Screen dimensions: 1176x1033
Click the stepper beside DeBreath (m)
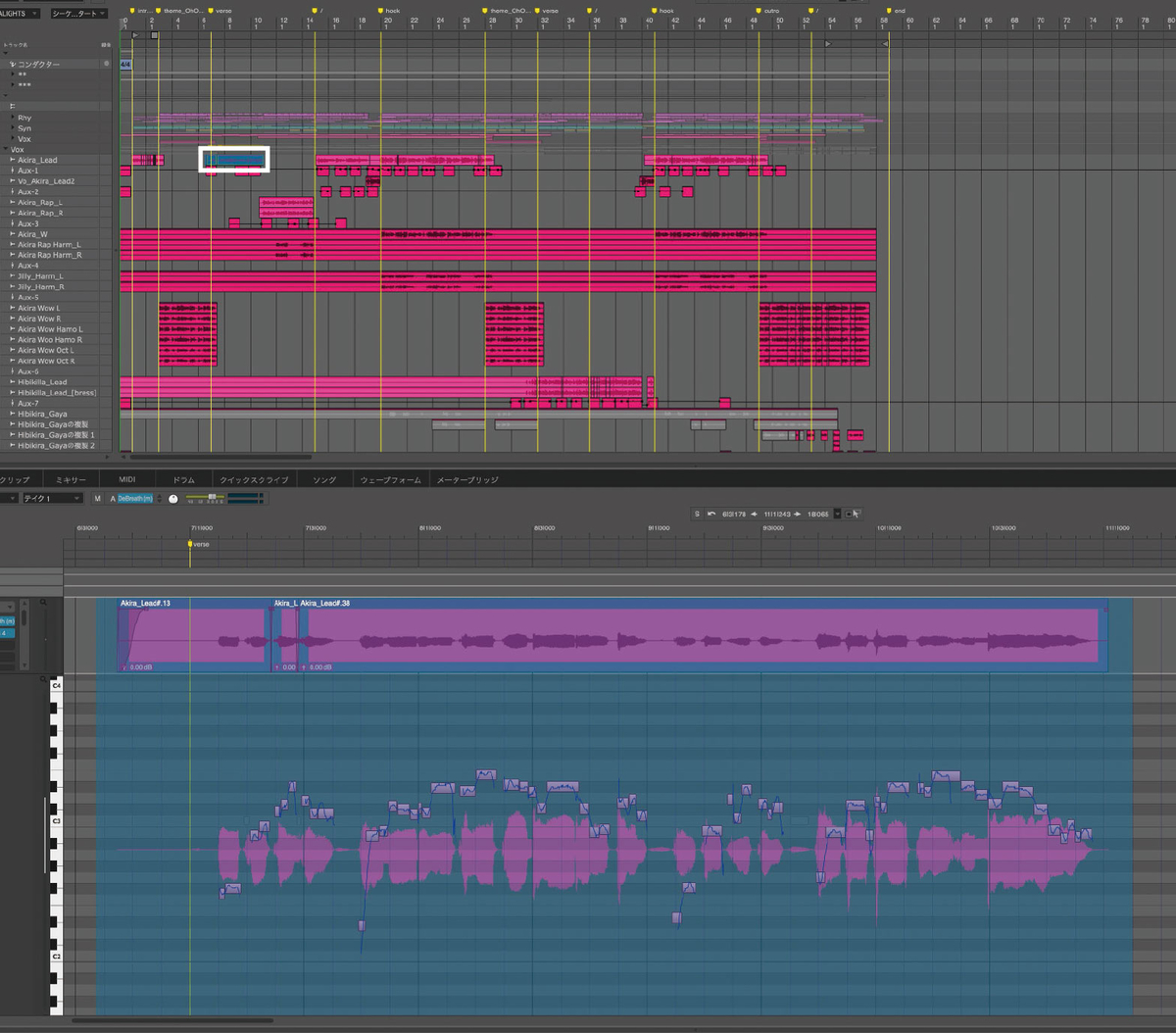pos(158,499)
